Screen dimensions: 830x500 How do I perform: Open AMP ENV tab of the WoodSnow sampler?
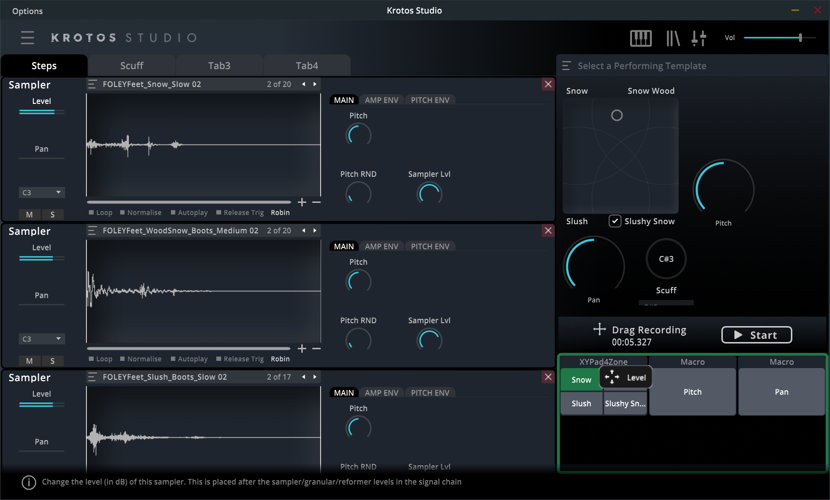(x=381, y=247)
